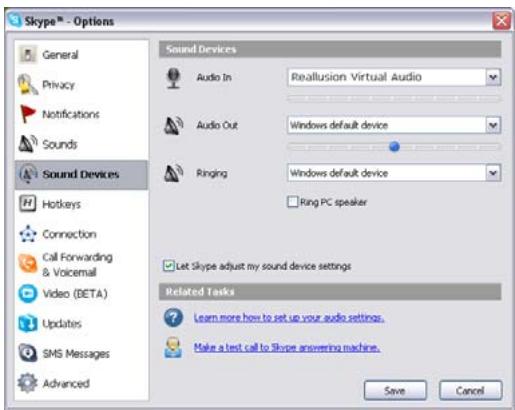Click the red Notifications flag icon
The height and width of the screenshot is (410, 515).
click(28, 114)
